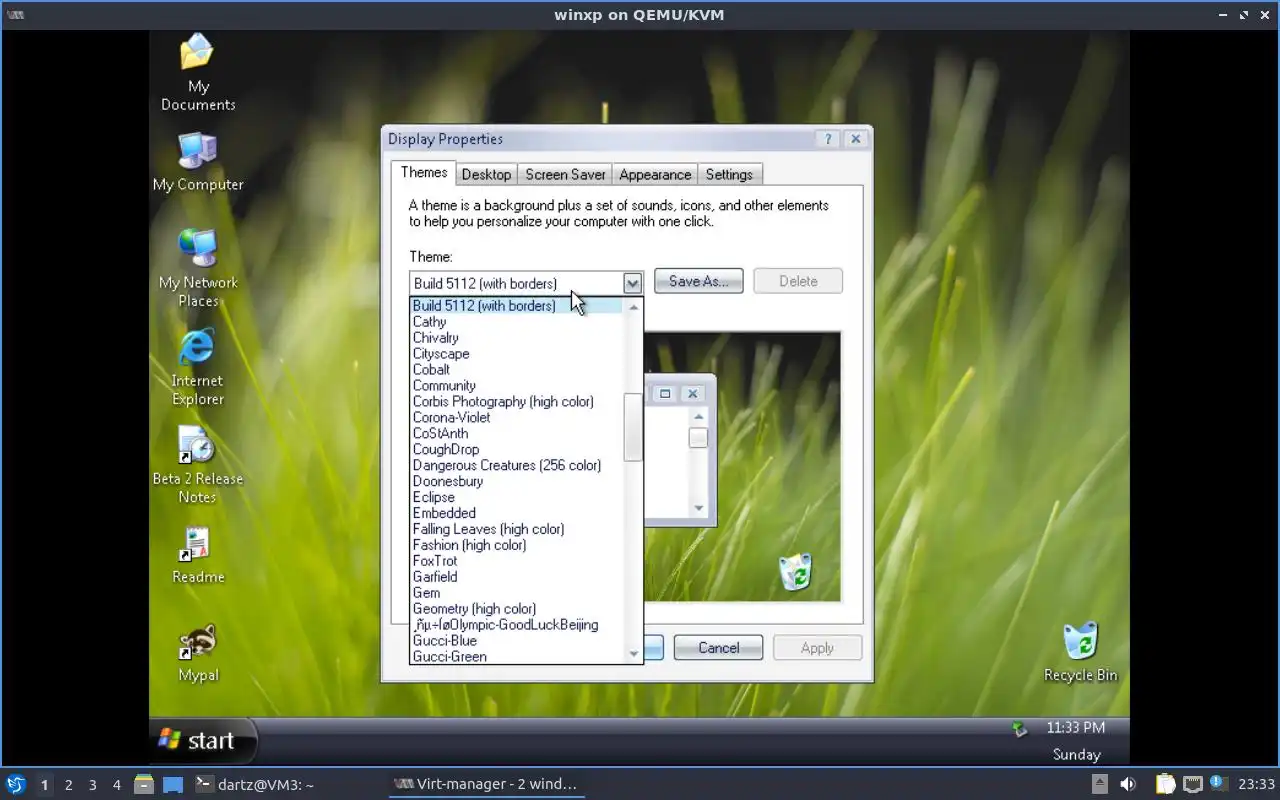Pick the FoxTrot theme
The image size is (1280, 800).
tap(517, 561)
